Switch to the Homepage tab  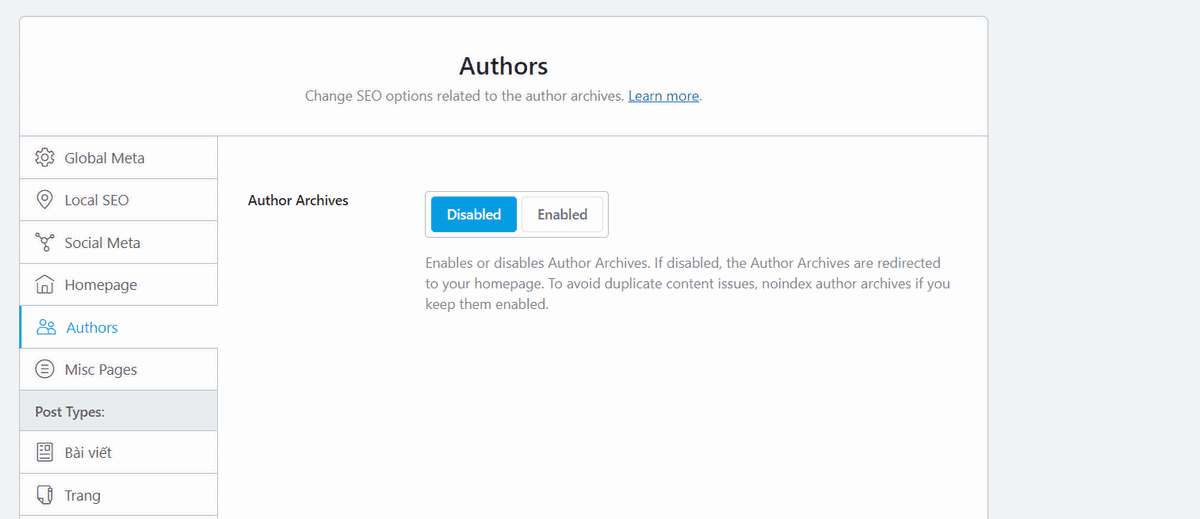tap(100, 285)
